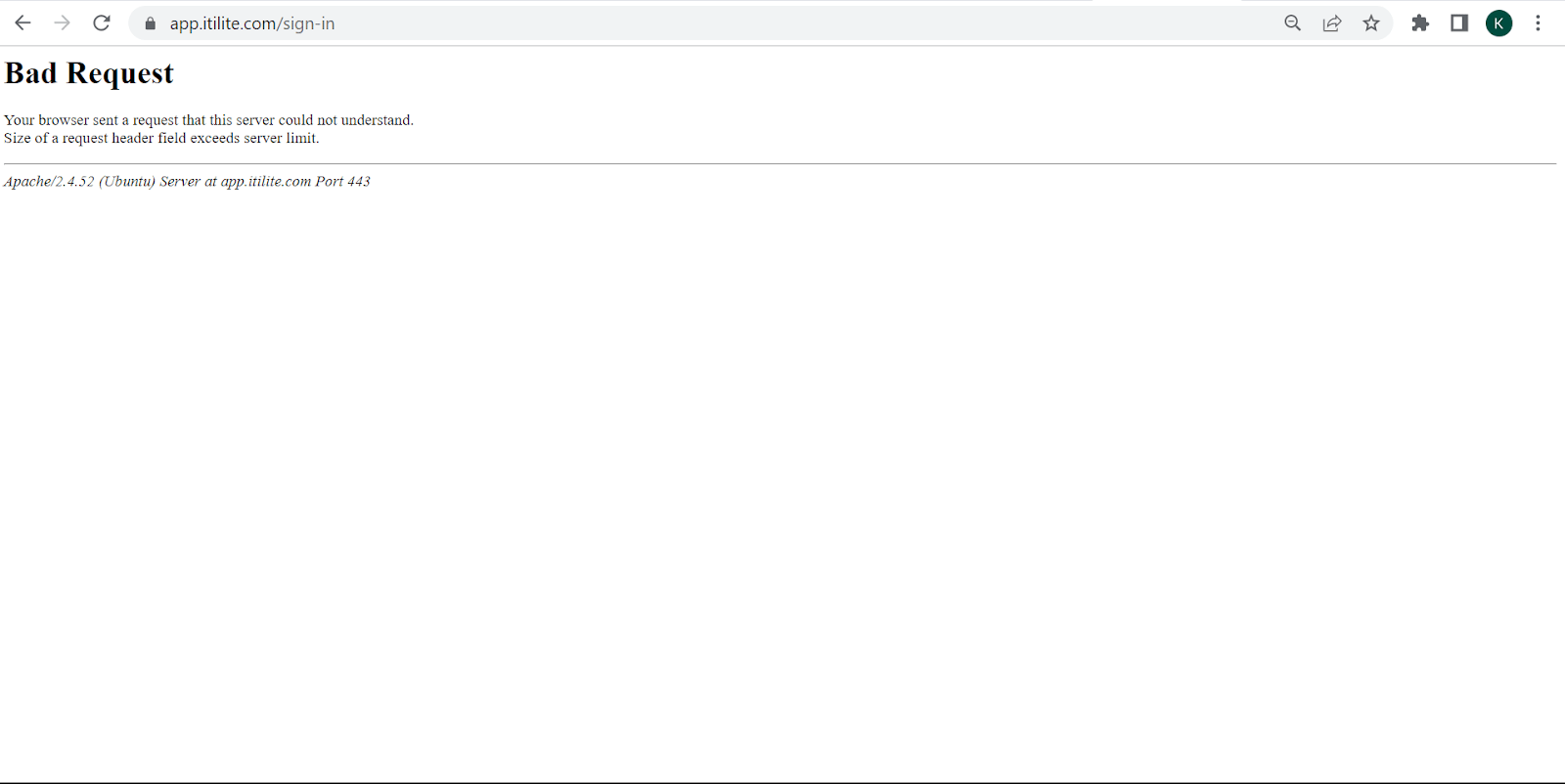Click the Bad Request heading
This screenshot has width=1565, height=784.
[x=89, y=73]
